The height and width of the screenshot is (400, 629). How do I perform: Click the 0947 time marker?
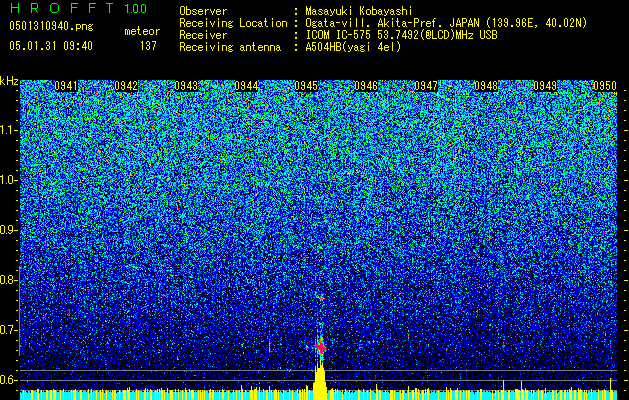click(x=426, y=86)
